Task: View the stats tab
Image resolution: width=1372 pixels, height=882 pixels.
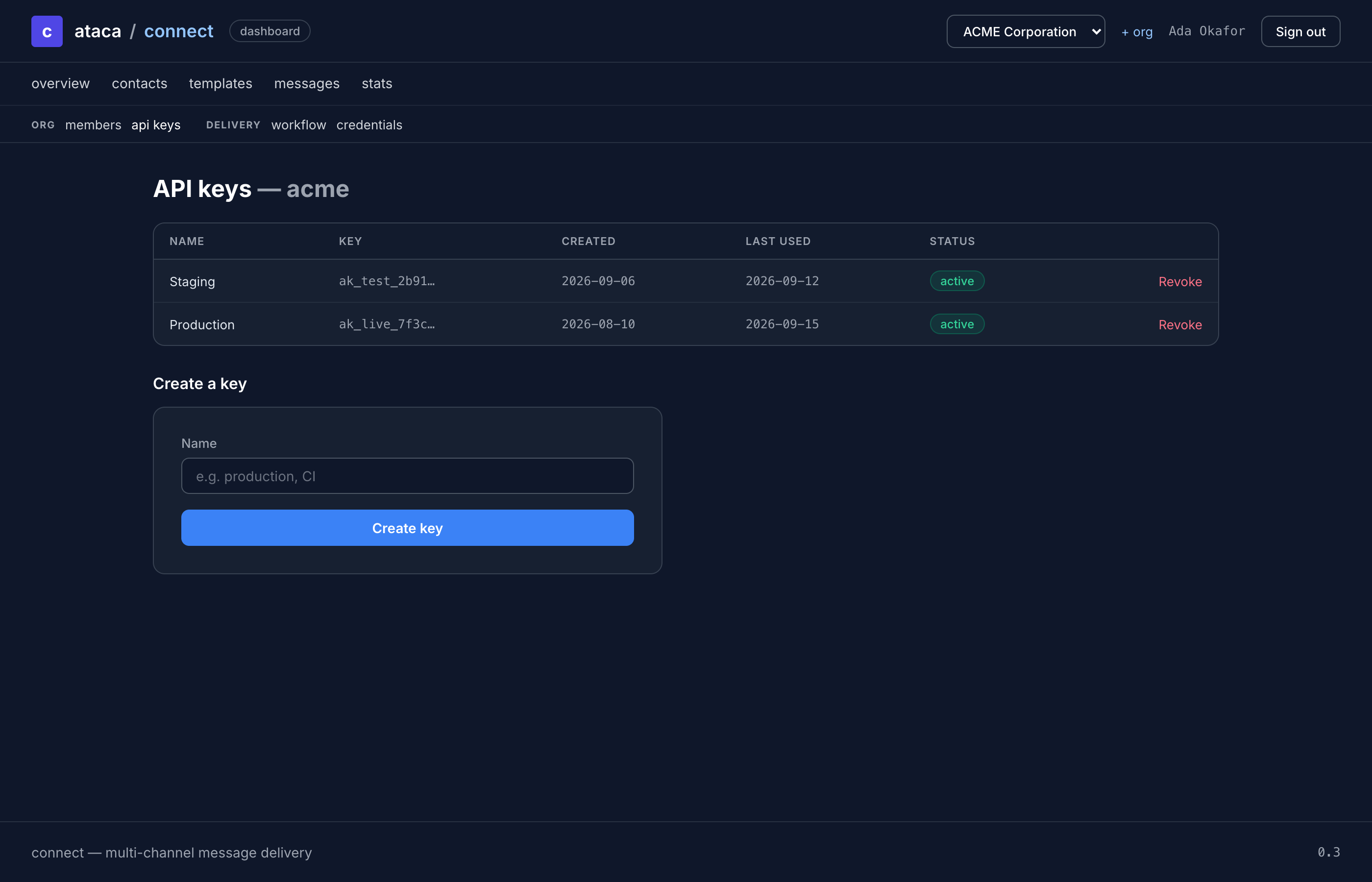Action: point(377,84)
